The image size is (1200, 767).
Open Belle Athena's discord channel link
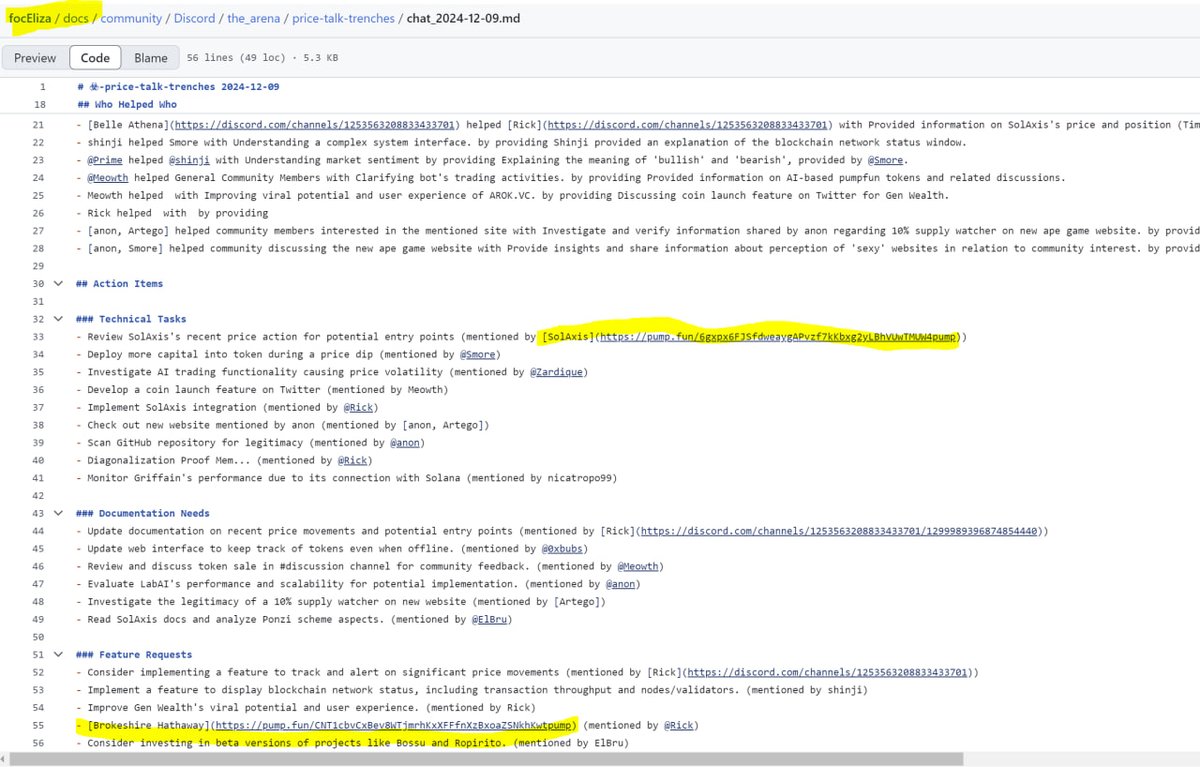[x=316, y=125]
